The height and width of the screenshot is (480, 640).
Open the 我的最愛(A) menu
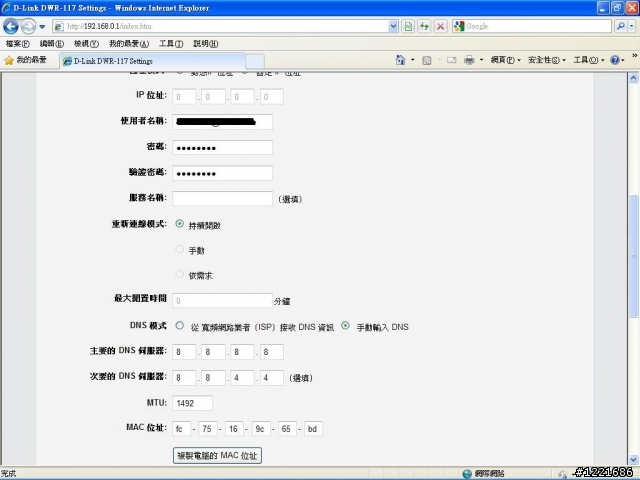129,44
